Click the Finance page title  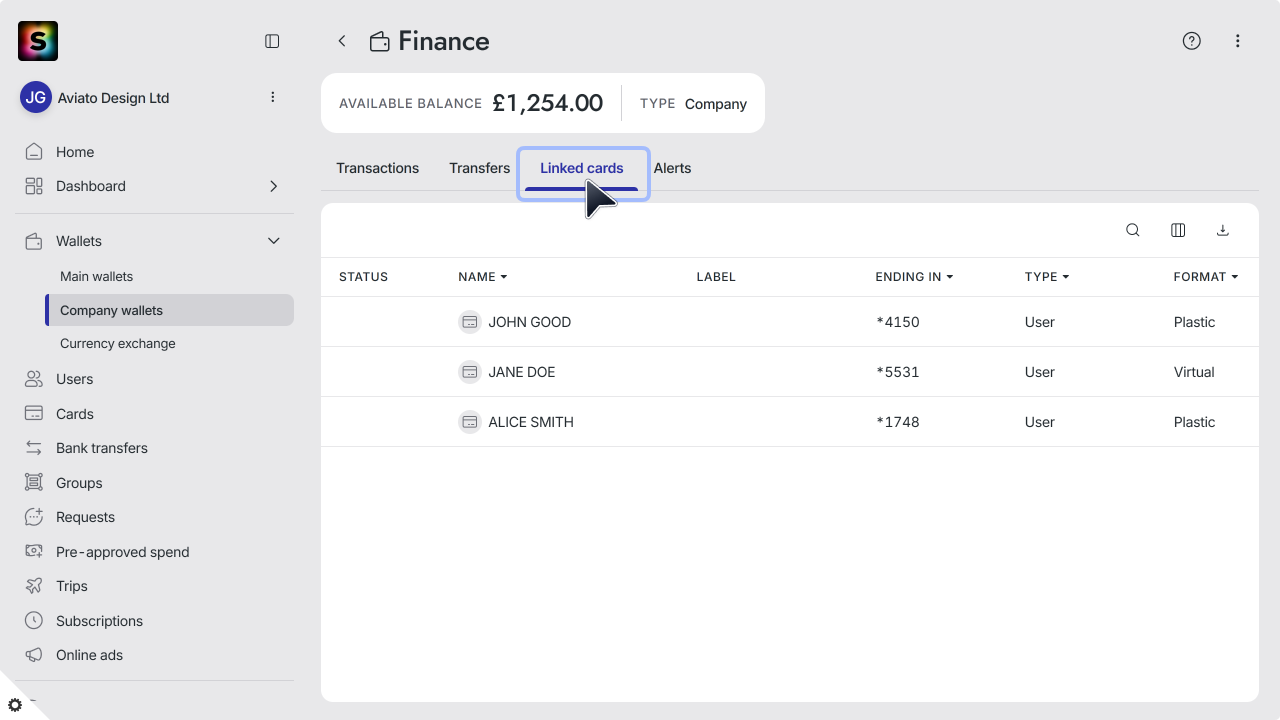click(444, 41)
